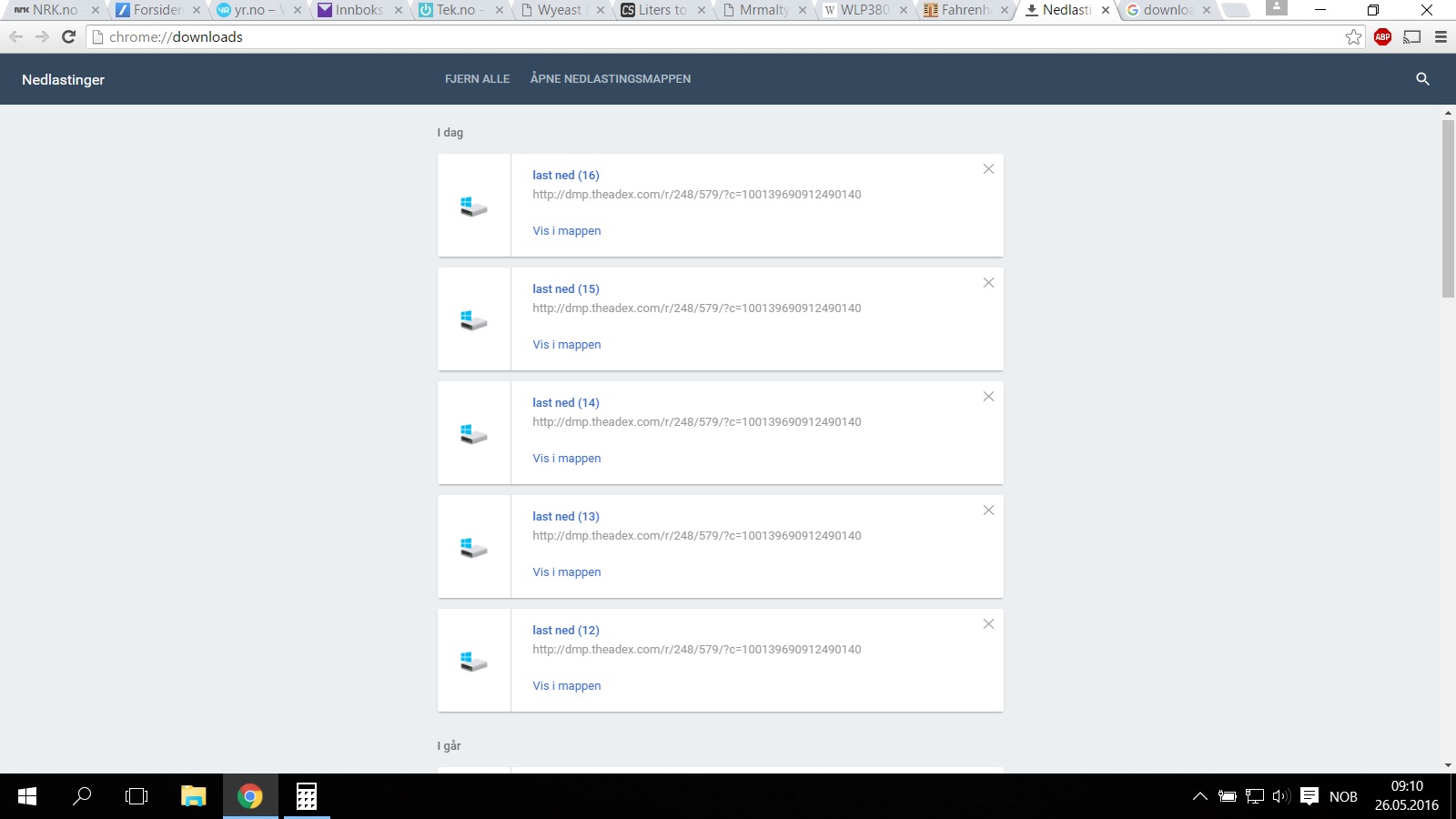
Task: Click the volume icon in system tray
Action: (x=1281, y=796)
